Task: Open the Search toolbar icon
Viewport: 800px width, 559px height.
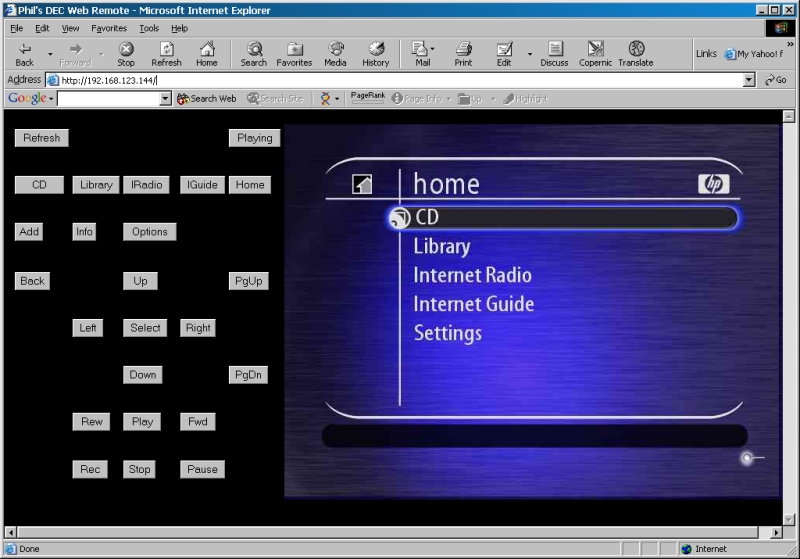Action: (x=254, y=49)
